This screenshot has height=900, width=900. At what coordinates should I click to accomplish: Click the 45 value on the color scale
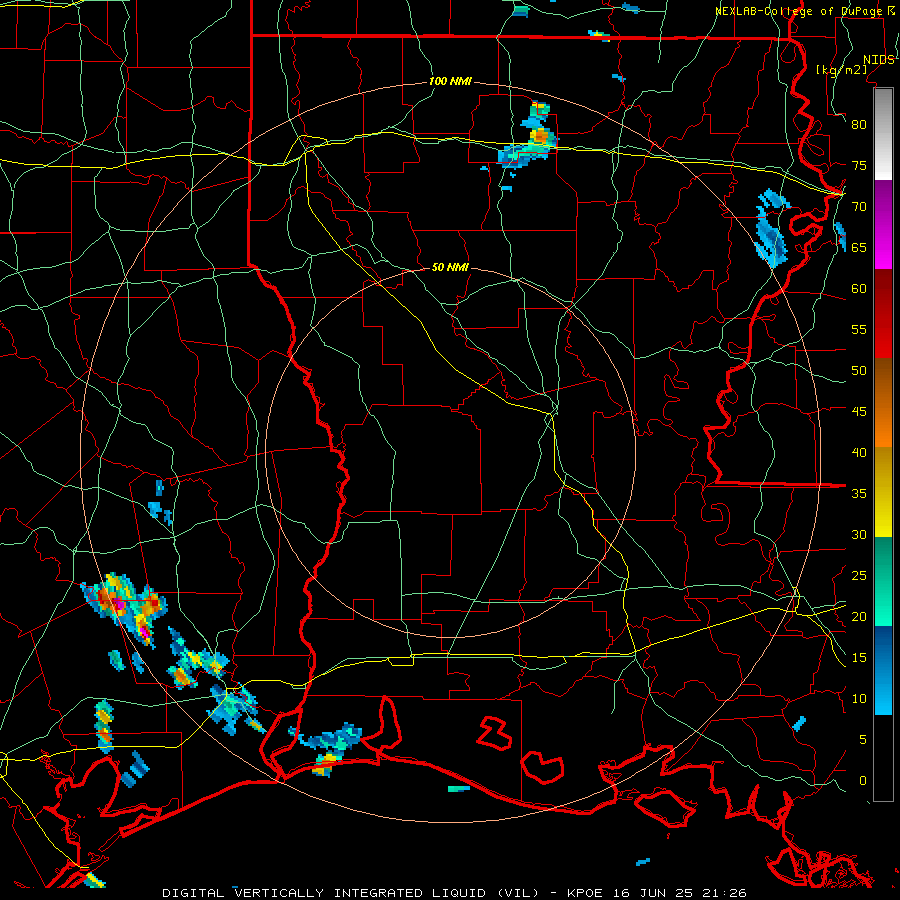859,412
